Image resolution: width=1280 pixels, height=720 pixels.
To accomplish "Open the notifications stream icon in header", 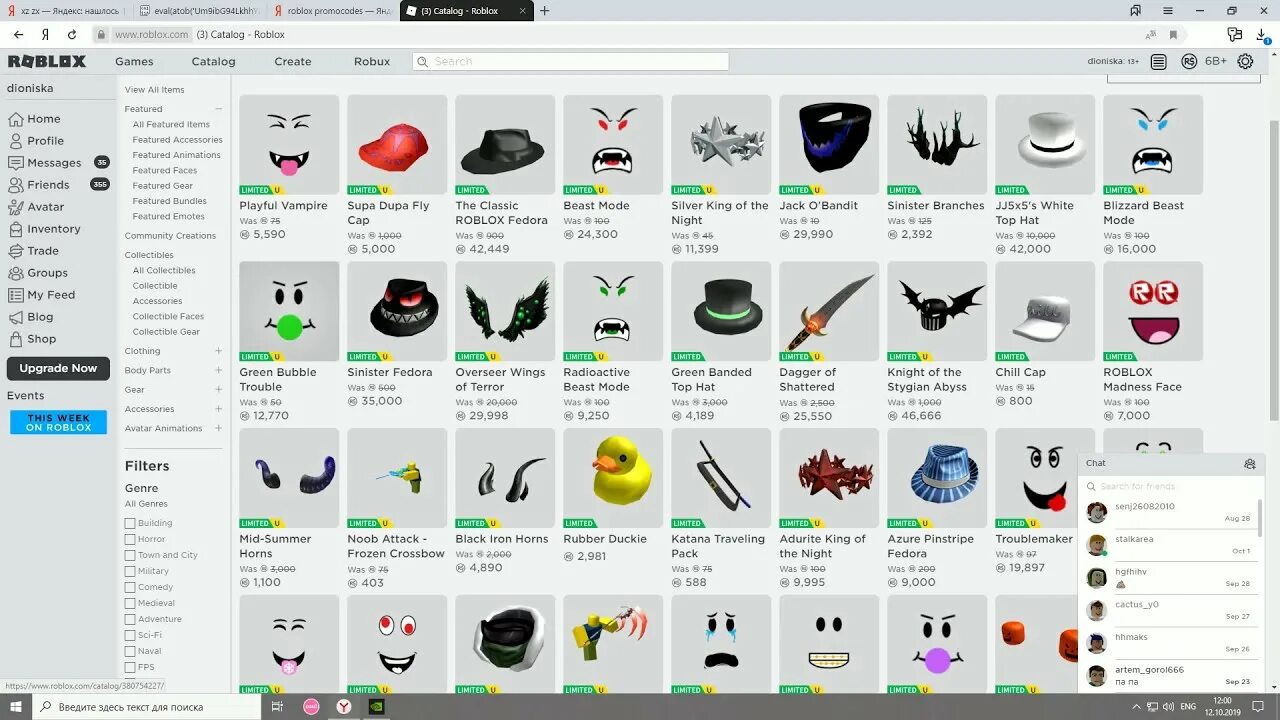I will click(x=1158, y=62).
